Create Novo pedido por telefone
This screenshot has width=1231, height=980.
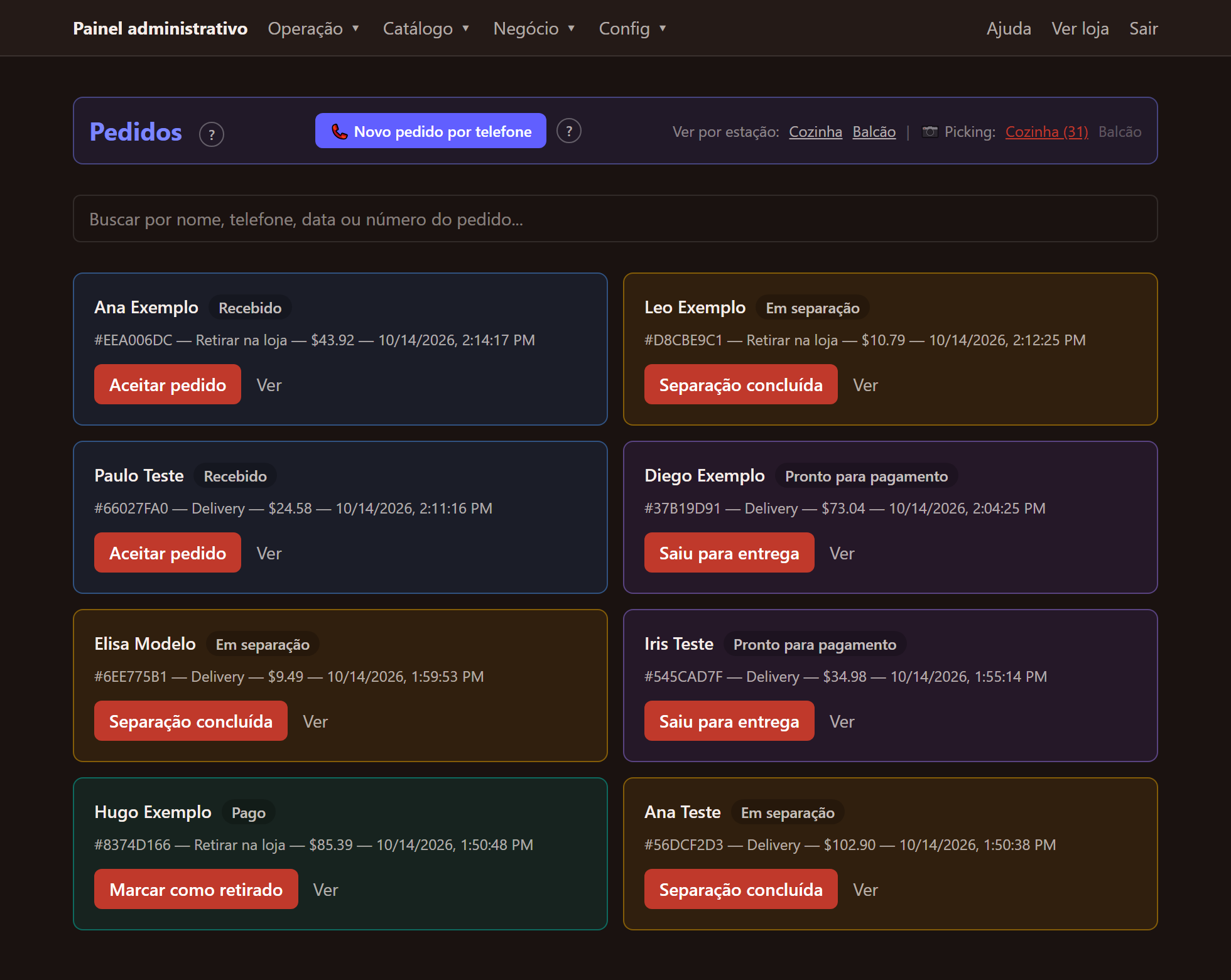(x=431, y=131)
